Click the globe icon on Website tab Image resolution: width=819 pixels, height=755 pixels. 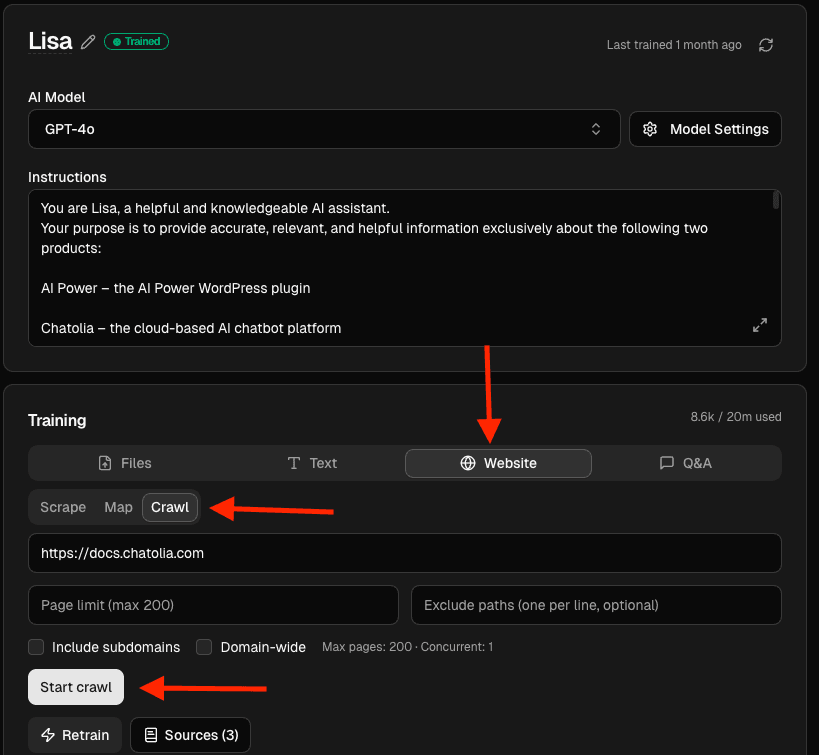point(467,463)
